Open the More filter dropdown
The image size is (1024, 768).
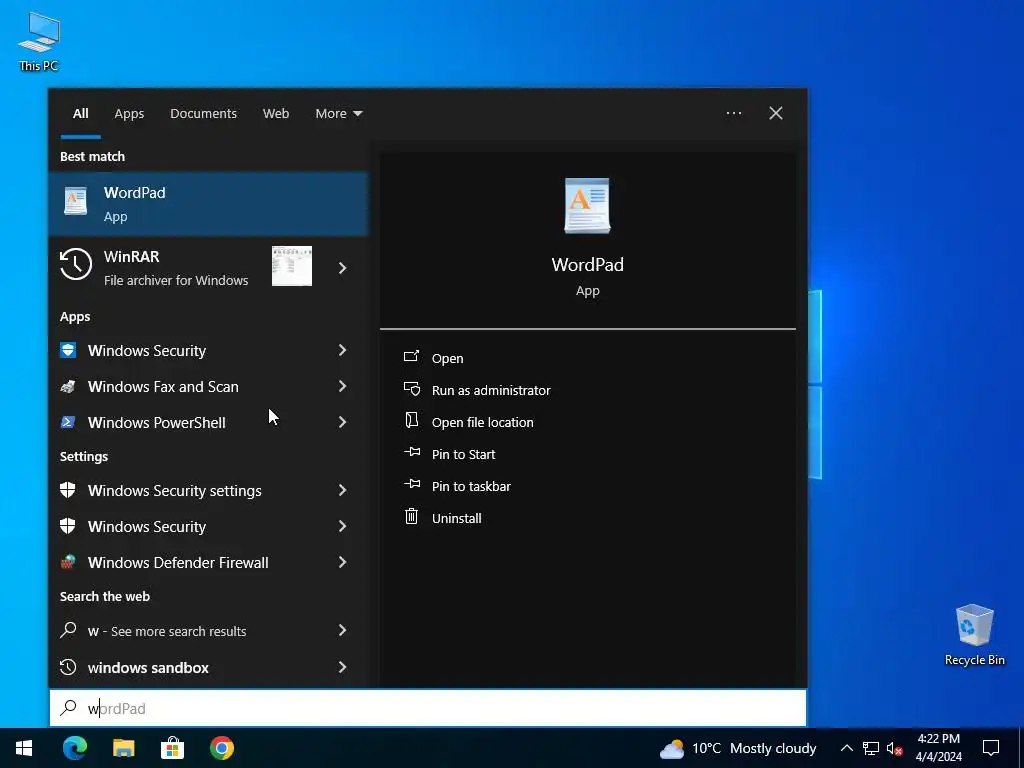[338, 113]
